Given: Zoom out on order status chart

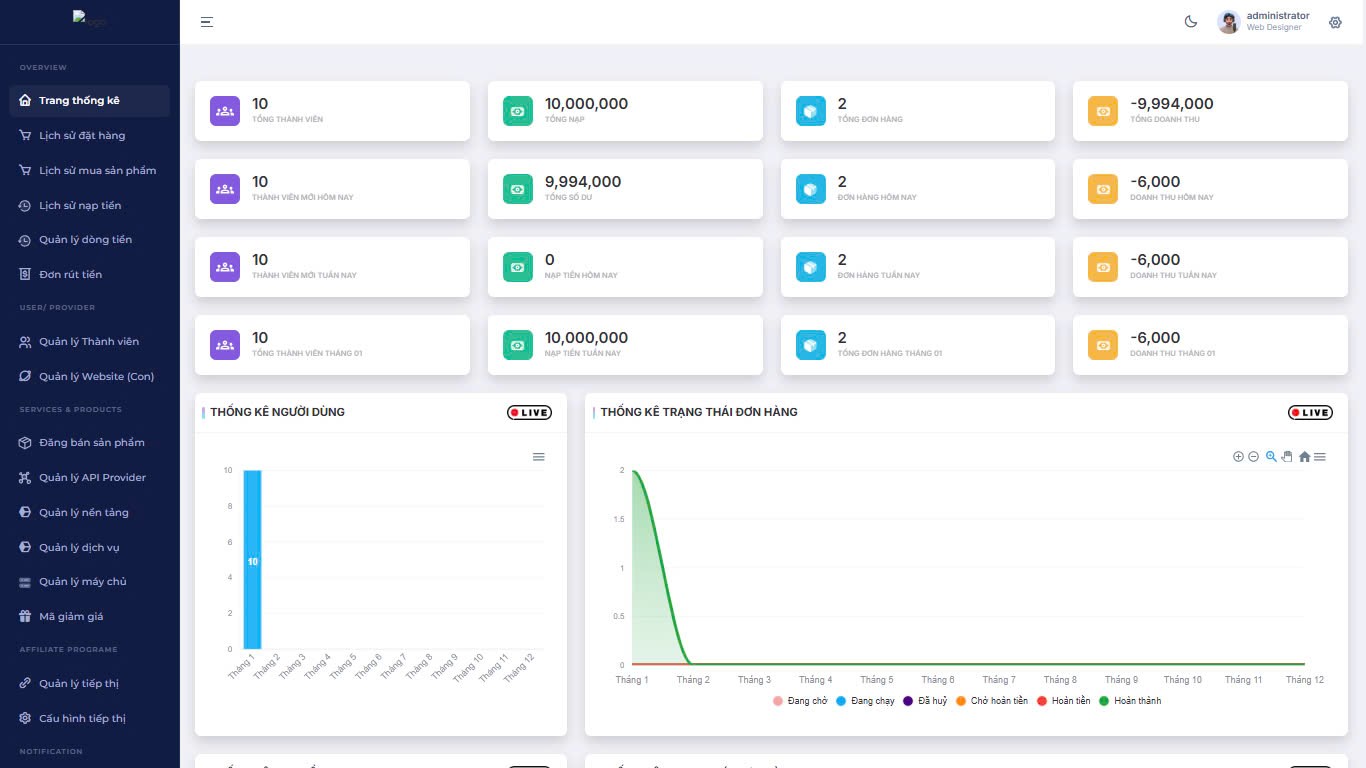Looking at the screenshot, I should [1253, 457].
